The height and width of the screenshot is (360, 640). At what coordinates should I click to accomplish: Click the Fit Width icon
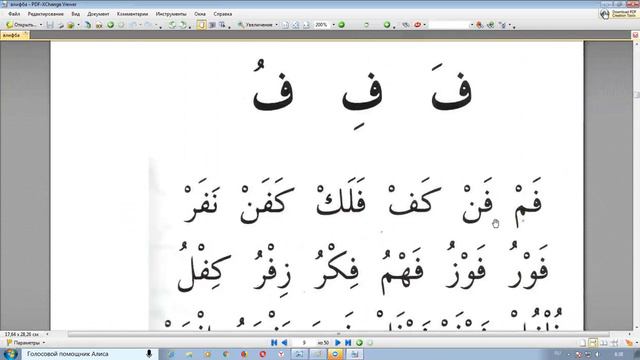coord(306,25)
